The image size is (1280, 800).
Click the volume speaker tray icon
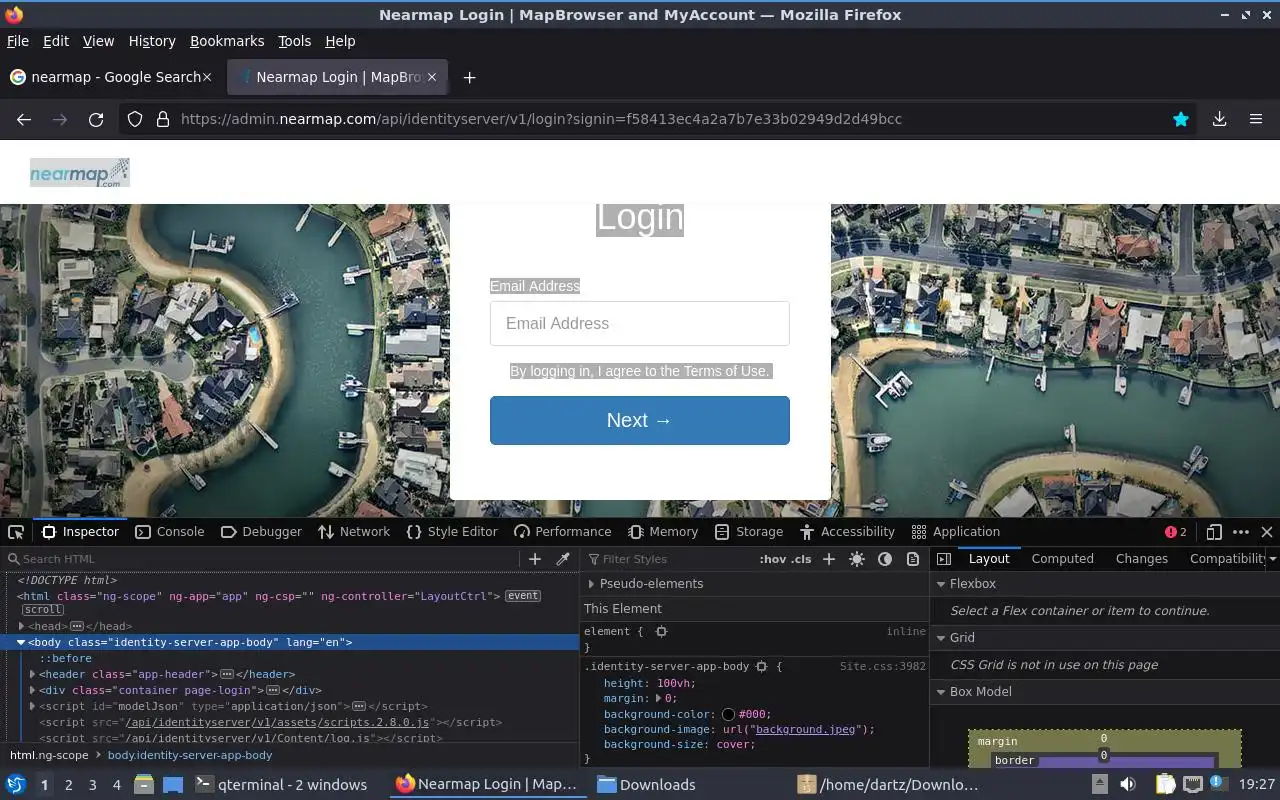click(x=1128, y=785)
